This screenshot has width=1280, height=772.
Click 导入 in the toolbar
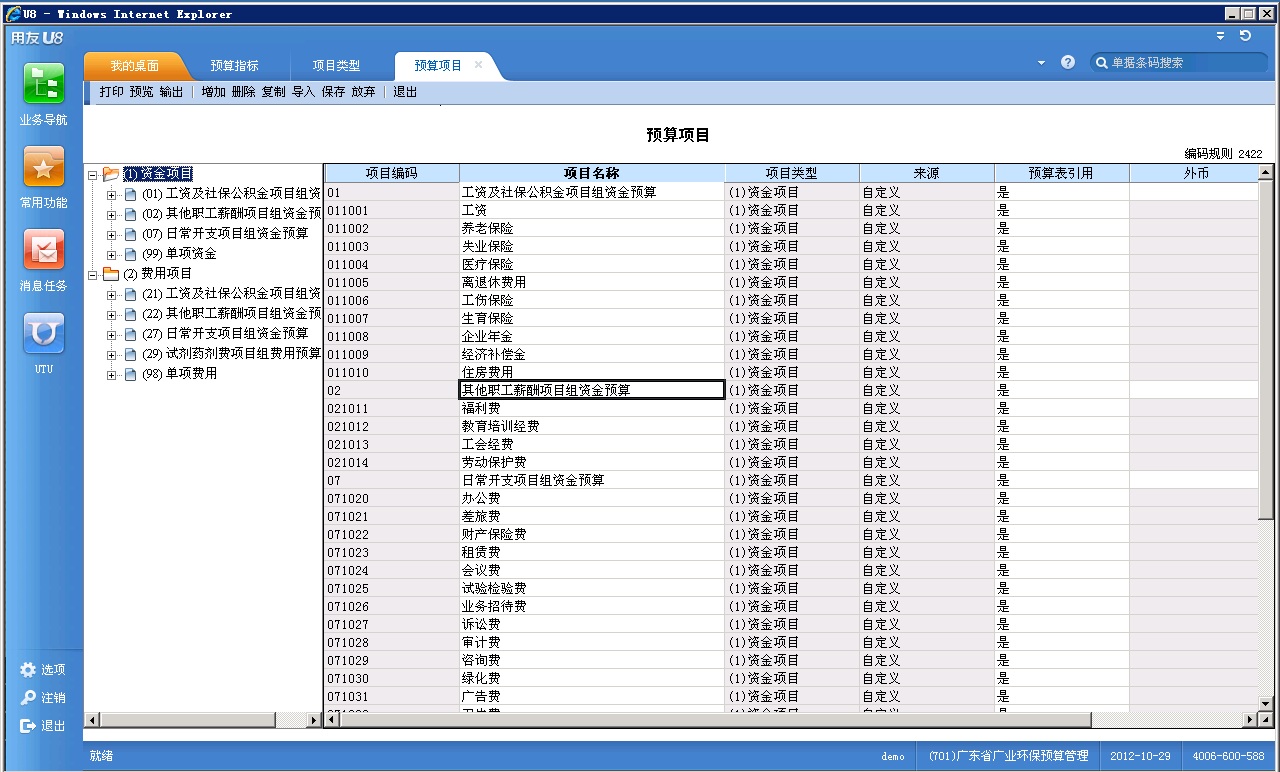coord(303,92)
